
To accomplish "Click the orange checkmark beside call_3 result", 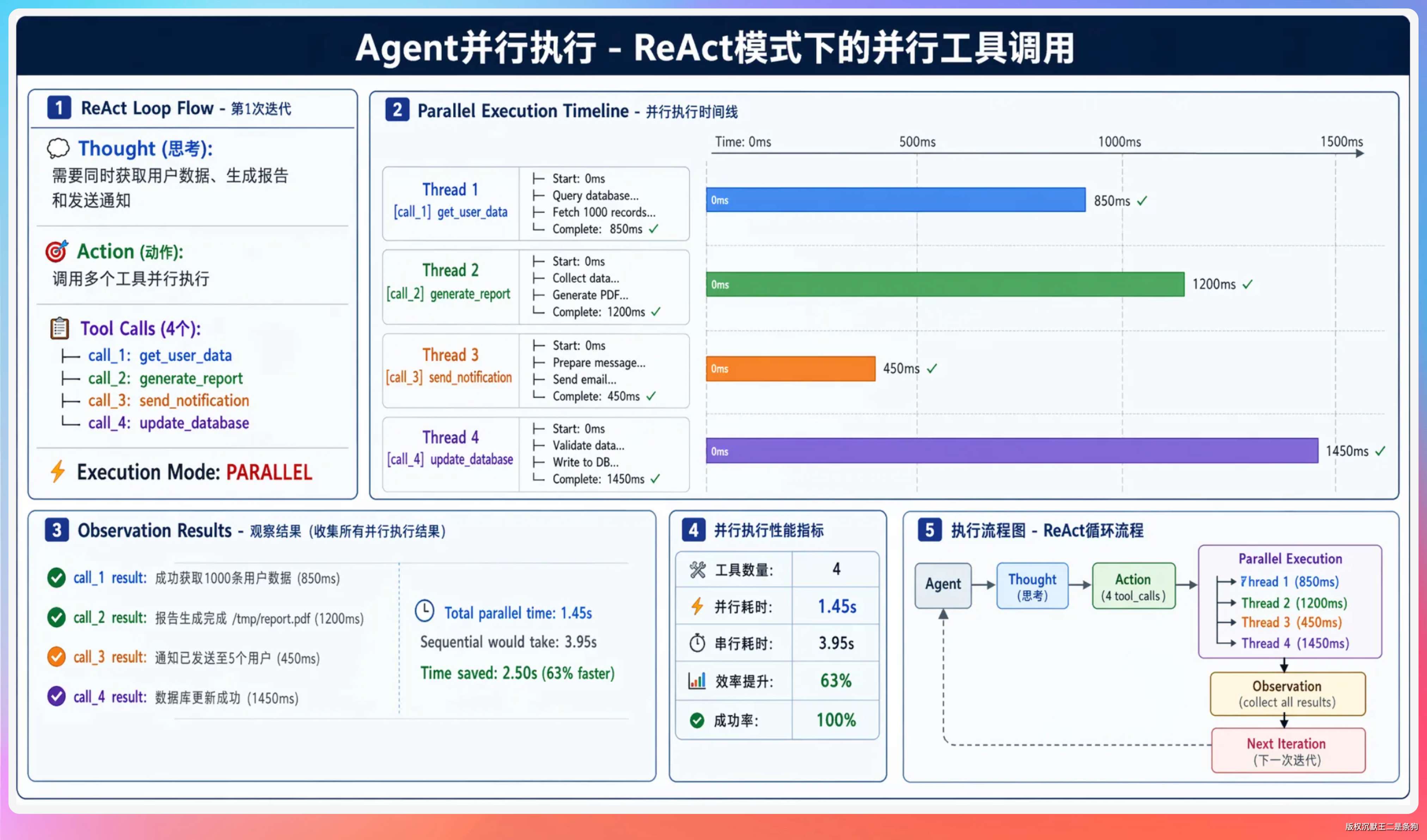I will (56, 657).
